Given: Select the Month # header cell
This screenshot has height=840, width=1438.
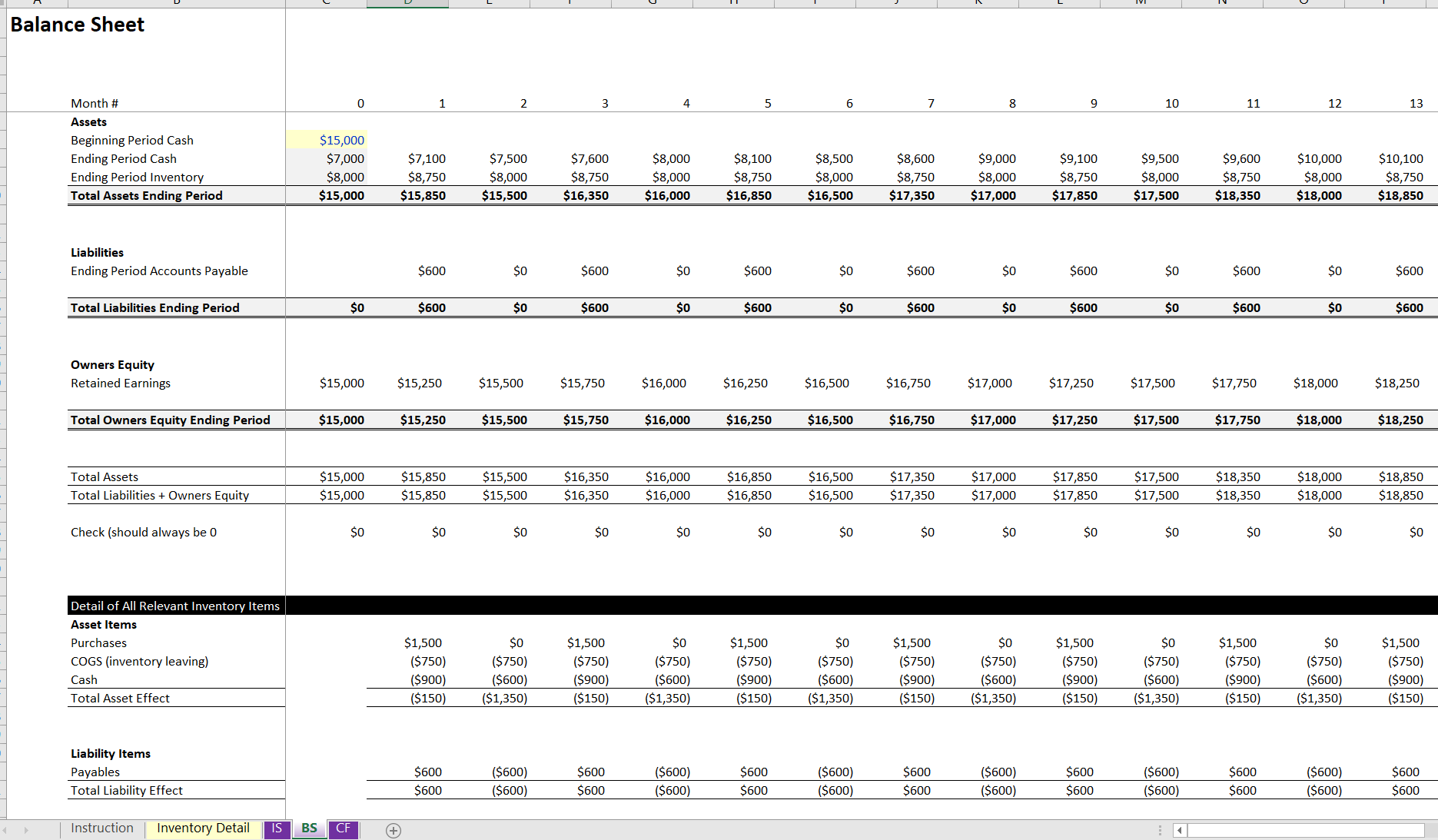Looking at the screenshot, I should click(94, 103).
